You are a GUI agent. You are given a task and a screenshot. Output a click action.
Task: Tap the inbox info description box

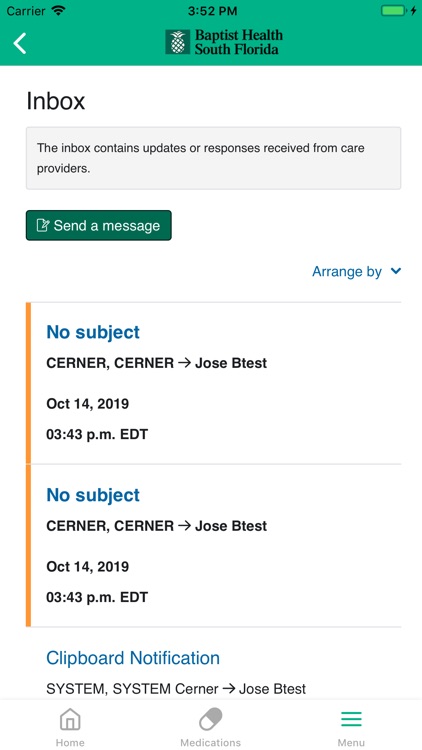point(213,158)
